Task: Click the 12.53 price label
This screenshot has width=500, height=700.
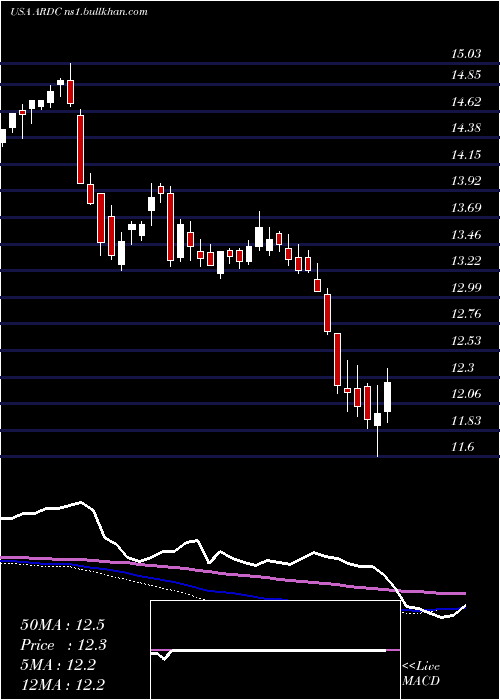Action: (x=466, y=341)
